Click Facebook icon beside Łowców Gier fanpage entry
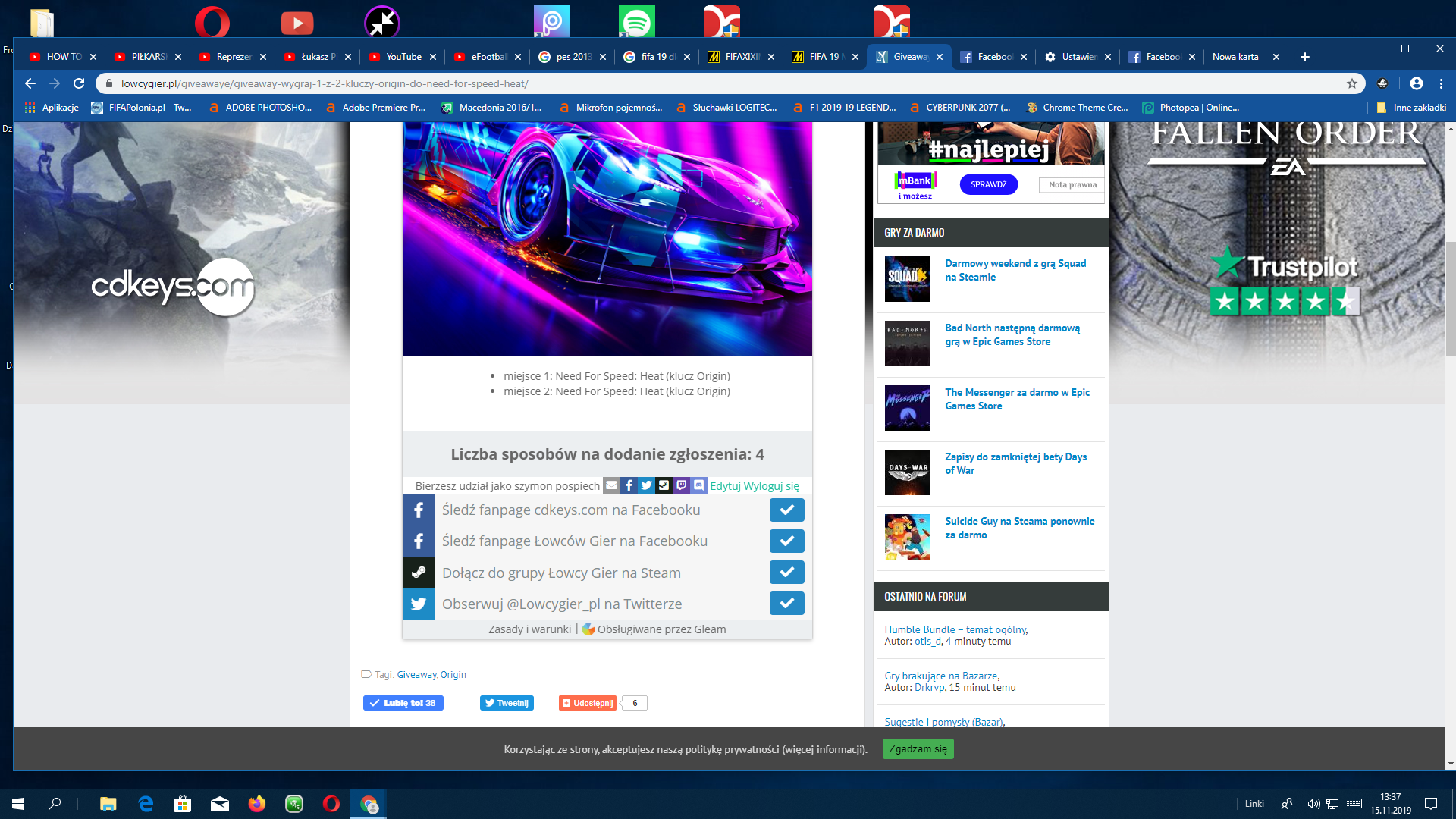This screenshot has width=1456, height=819. coord(419,541)
